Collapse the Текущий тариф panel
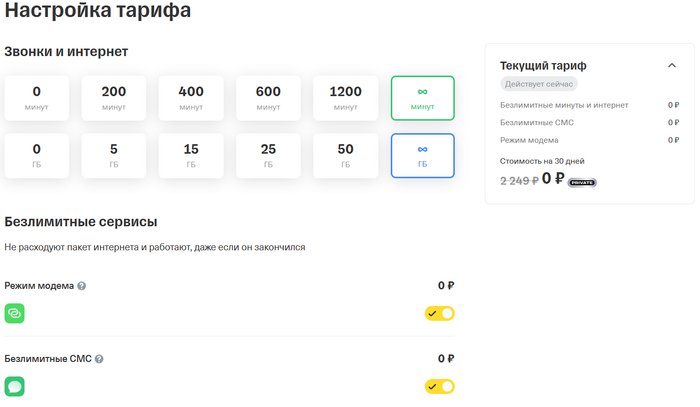The image size is (700, 407). 671,66
